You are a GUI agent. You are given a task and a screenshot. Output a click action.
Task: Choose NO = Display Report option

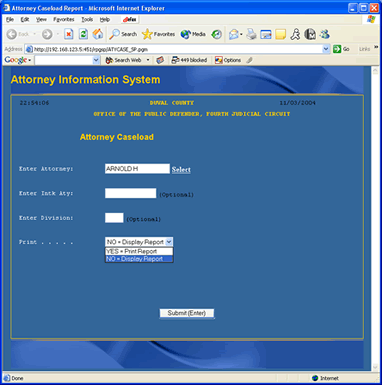(139, 259)
